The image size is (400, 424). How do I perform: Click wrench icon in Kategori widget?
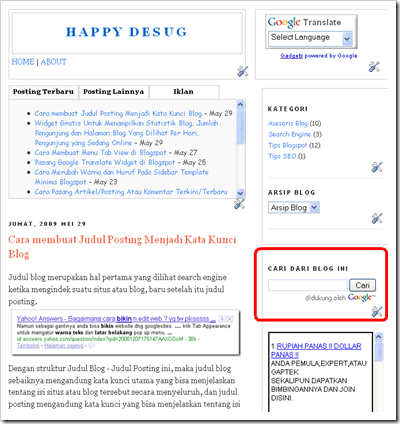coord(377,167)
